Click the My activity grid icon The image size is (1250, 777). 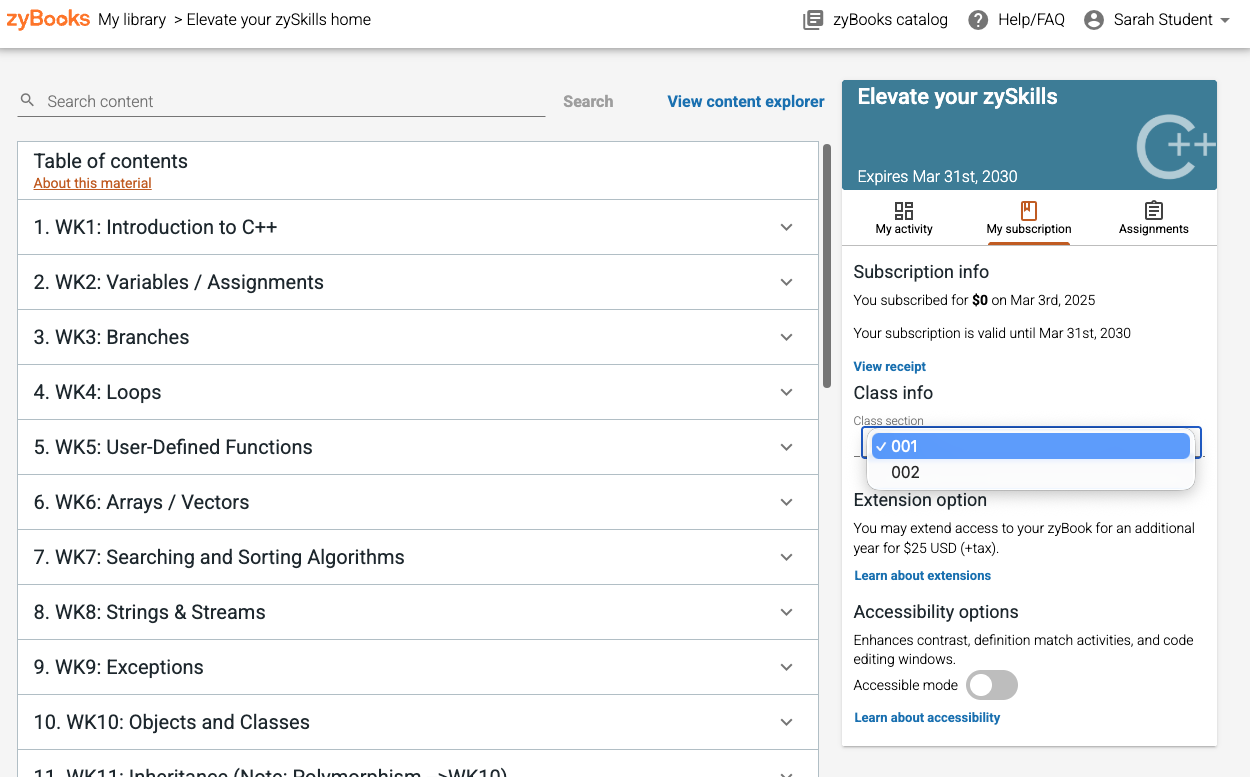pyautogui.click(x=904, y=210)
